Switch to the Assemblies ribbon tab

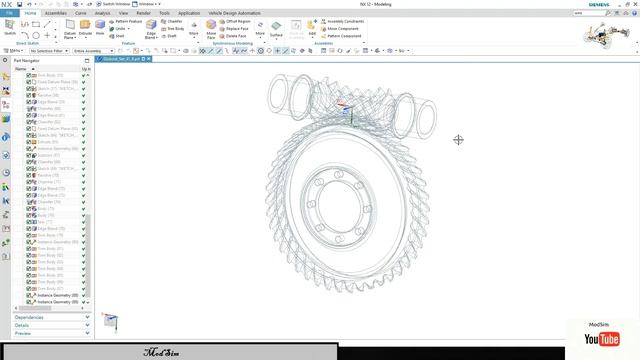(56, 13)
